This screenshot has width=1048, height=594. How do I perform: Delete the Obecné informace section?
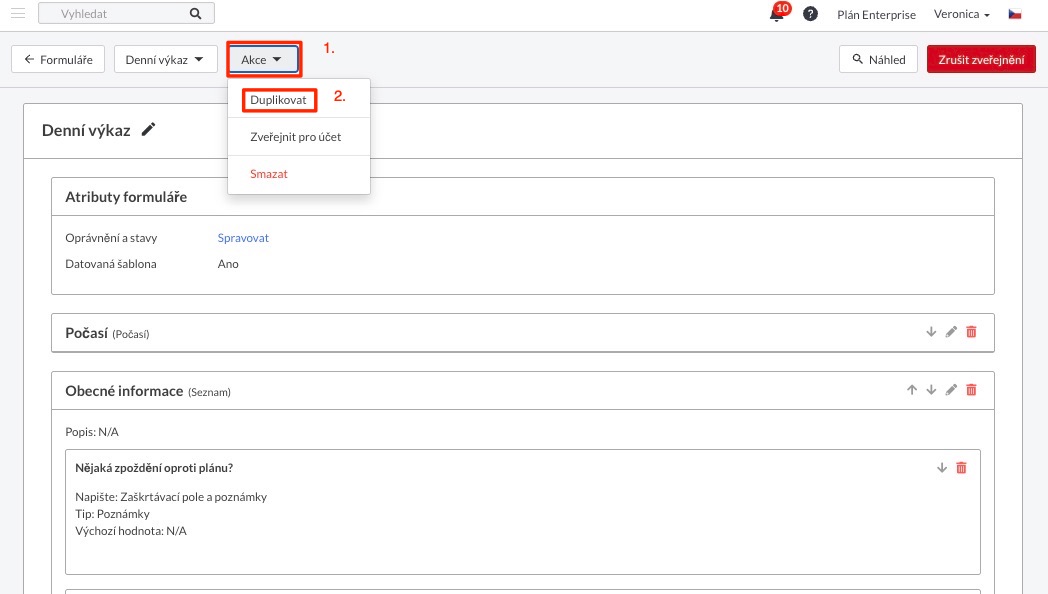[971, 390]
